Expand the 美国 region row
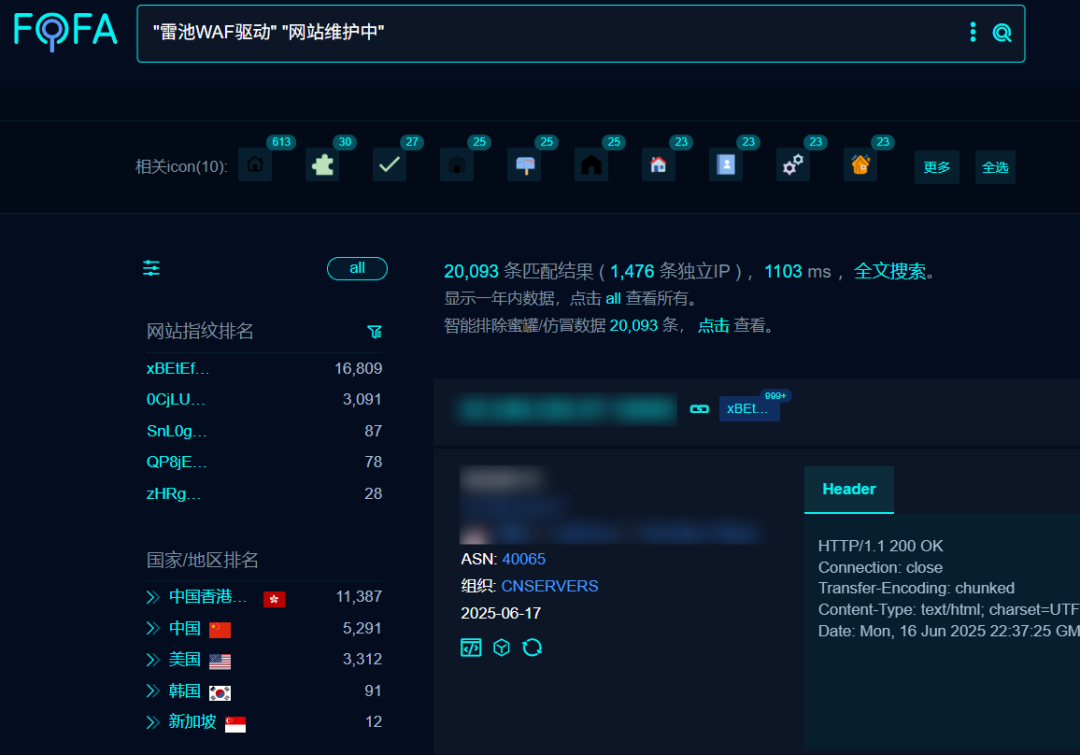The height and width of the screenshot is (755, 1080). point(153,660)
